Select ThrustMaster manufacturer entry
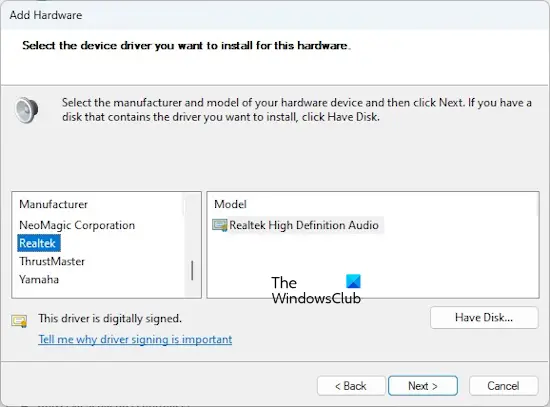Viewport: 550px width, 407px height. [52, 261]
